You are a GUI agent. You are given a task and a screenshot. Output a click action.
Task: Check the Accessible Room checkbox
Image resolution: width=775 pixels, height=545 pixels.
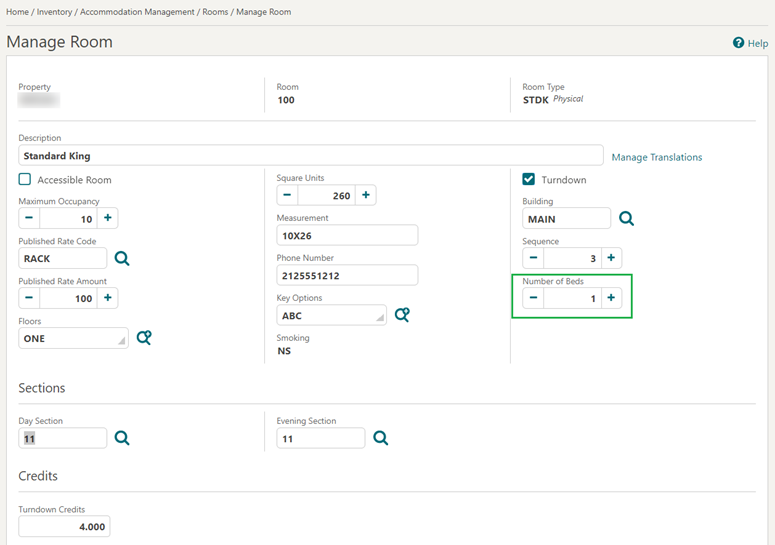point(25,179)
